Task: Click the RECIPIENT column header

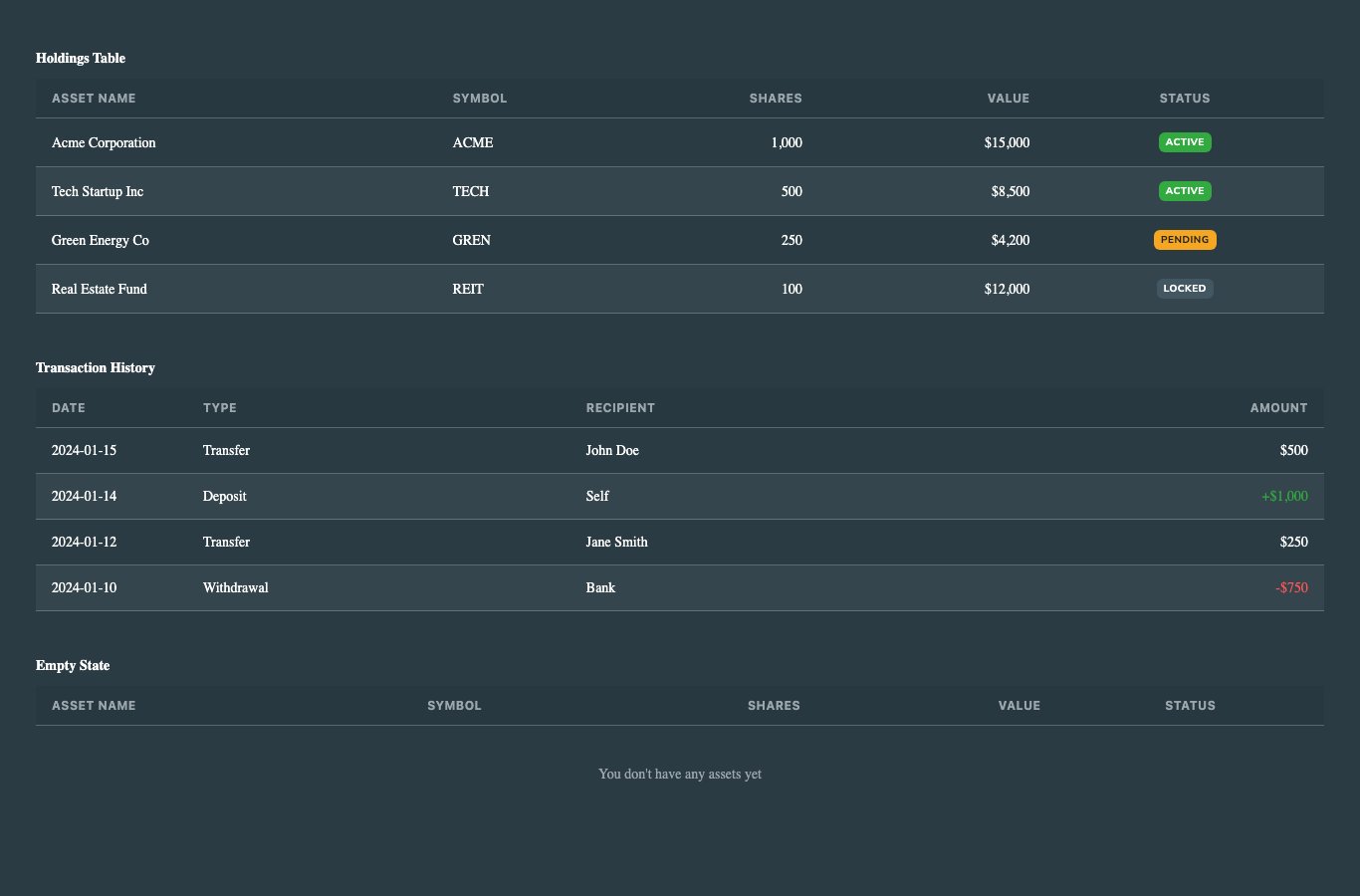Action: click(620, 408)
